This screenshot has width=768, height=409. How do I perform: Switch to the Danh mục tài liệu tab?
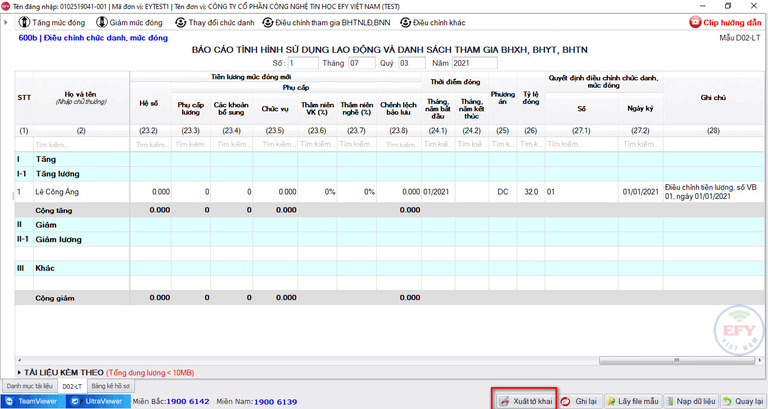point(29,386)
